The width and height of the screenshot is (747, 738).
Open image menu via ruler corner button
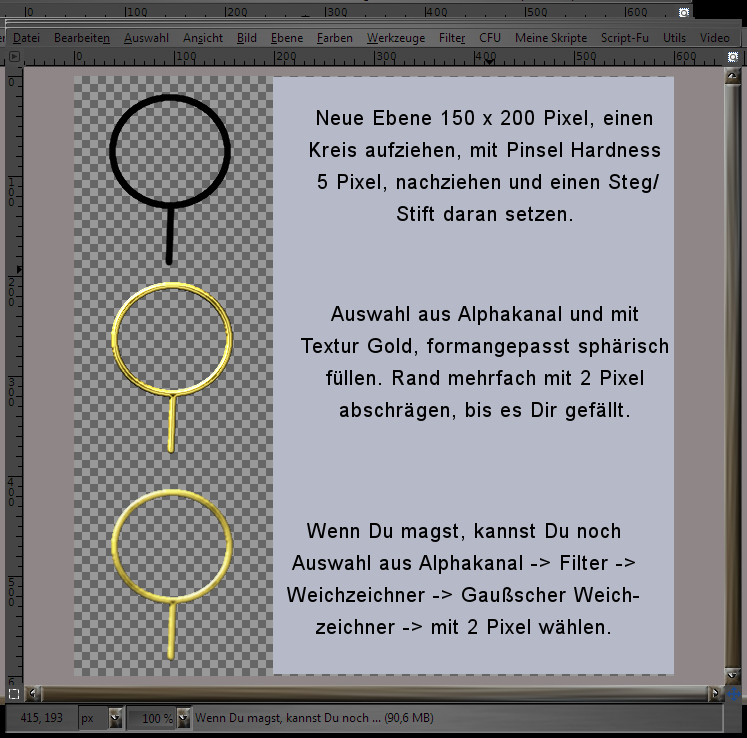coord(13,57)
